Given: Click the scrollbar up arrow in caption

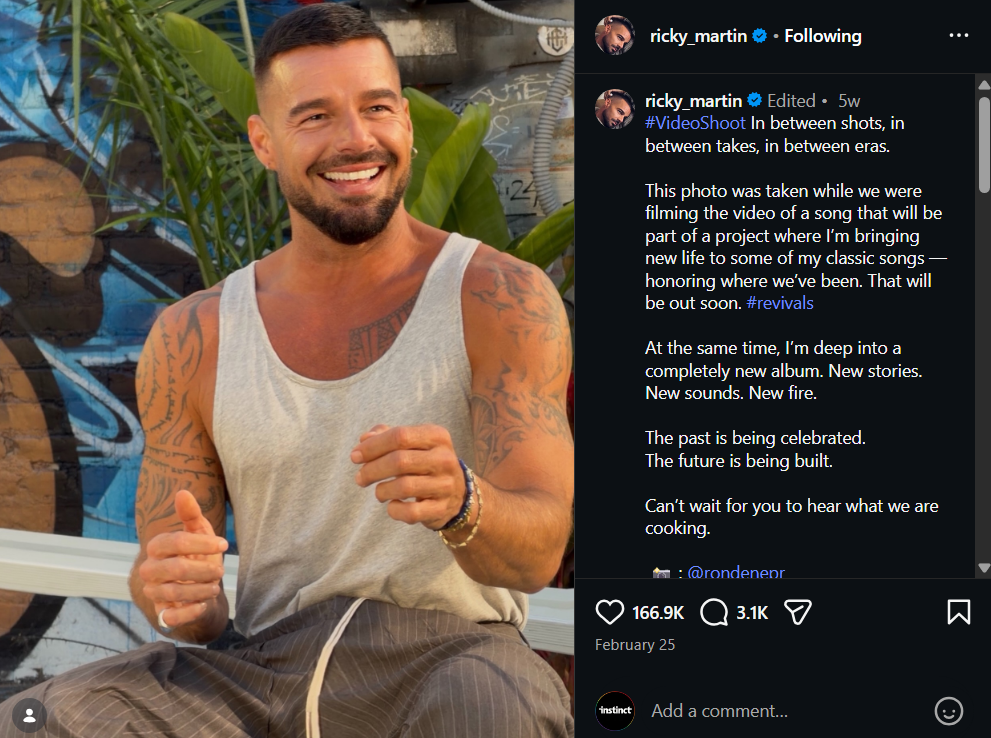Looking at the screenshot, I should (x=983, y=85).
